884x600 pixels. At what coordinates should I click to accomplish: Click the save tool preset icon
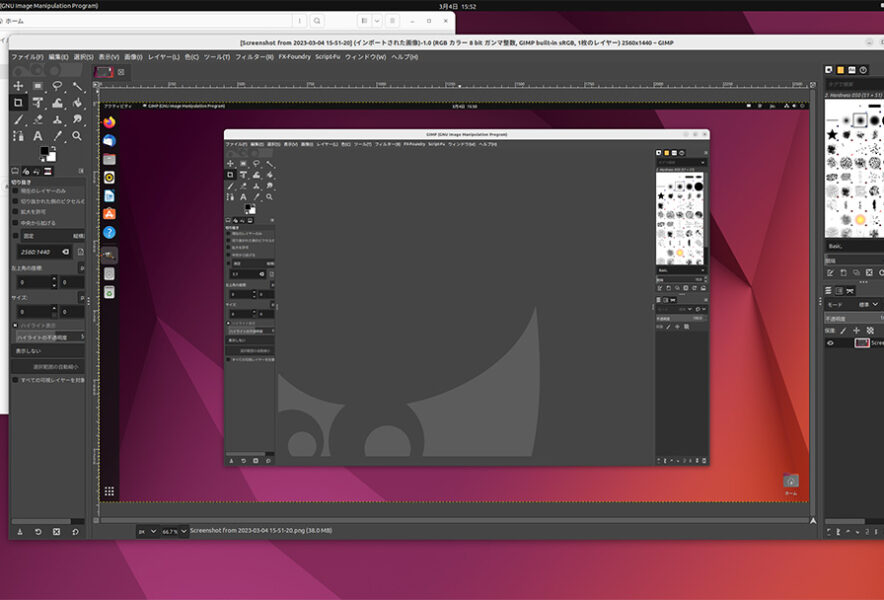20,532
